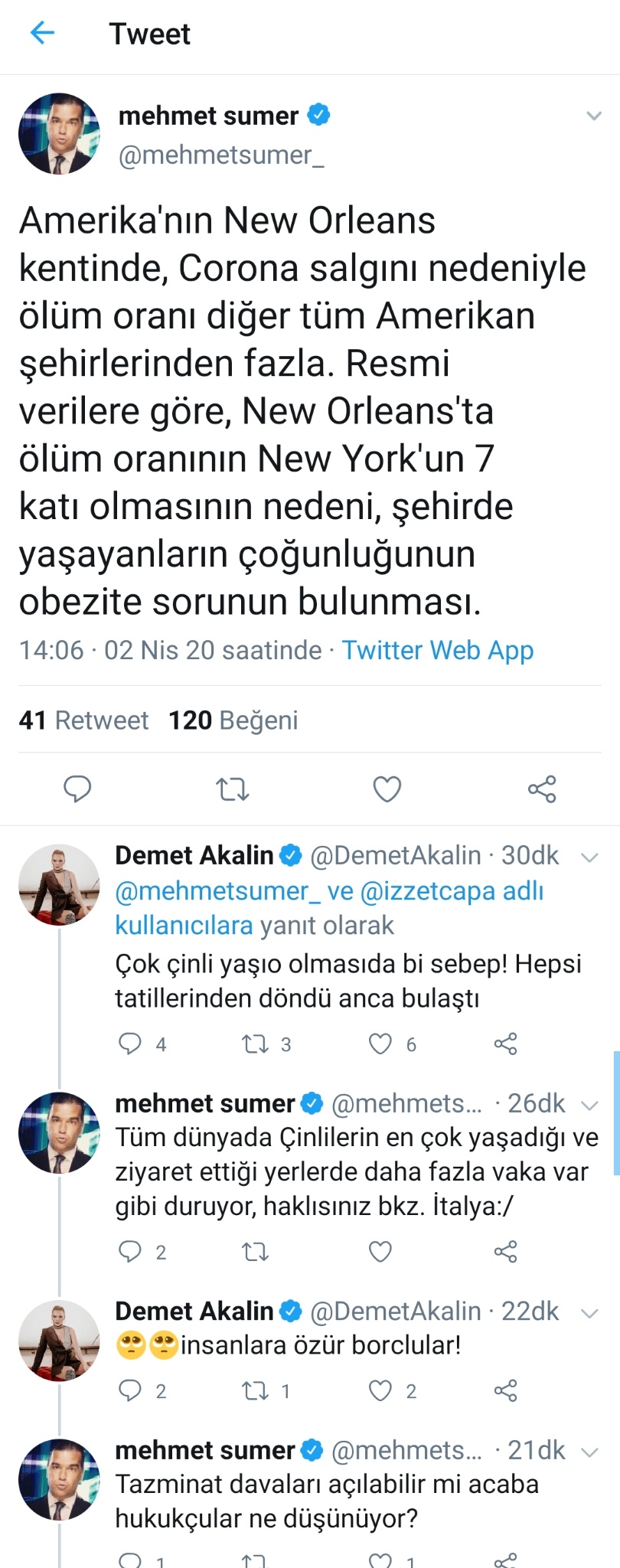The width and height of the screenshot is (620, 1568).
Task: Retweet the main New Orleans tweet
Action: pyautogui.click(x=232, y=789)
